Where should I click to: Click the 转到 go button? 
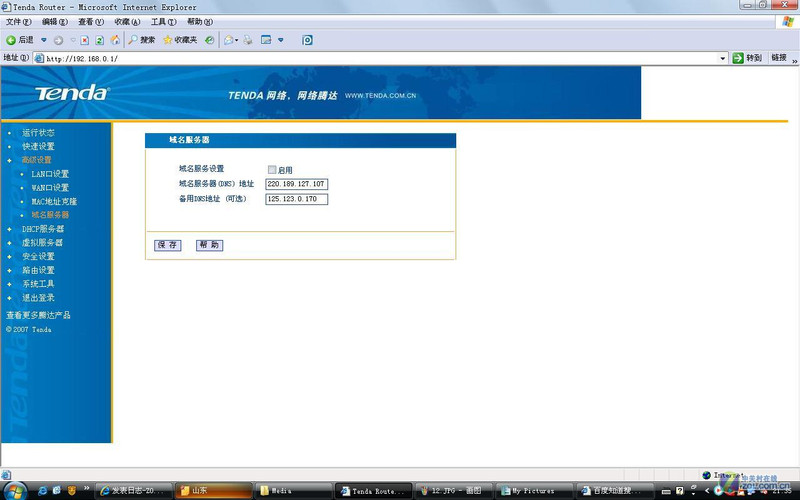pos(747,58)
